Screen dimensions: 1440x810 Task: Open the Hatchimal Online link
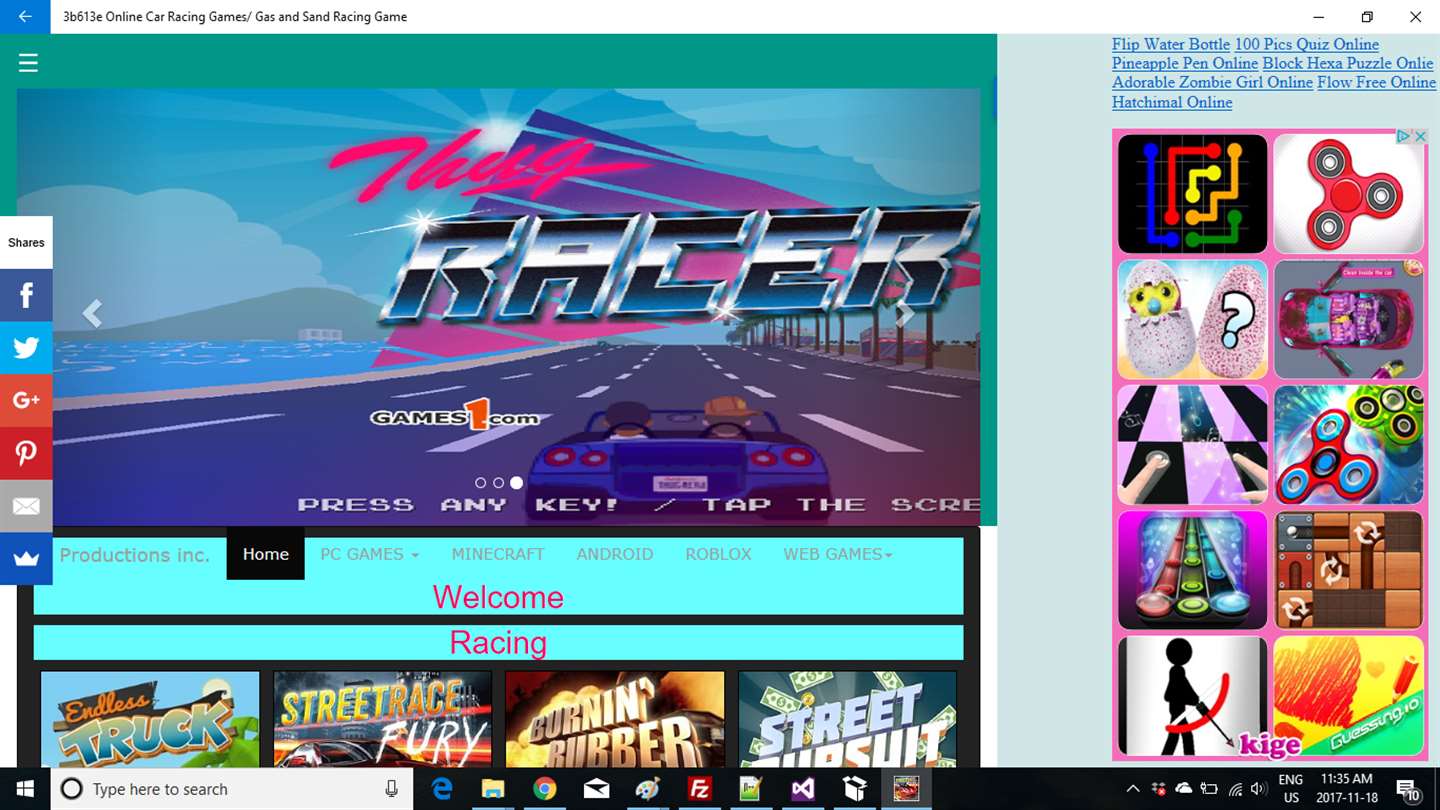point(1172,102)
